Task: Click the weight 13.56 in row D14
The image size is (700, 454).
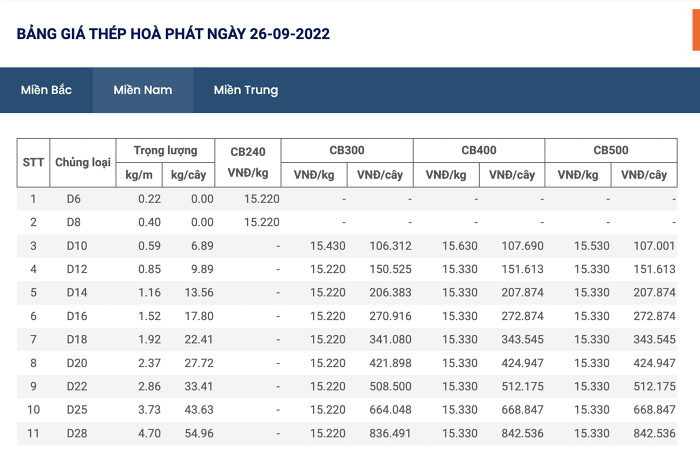Action: click(199, 293)
